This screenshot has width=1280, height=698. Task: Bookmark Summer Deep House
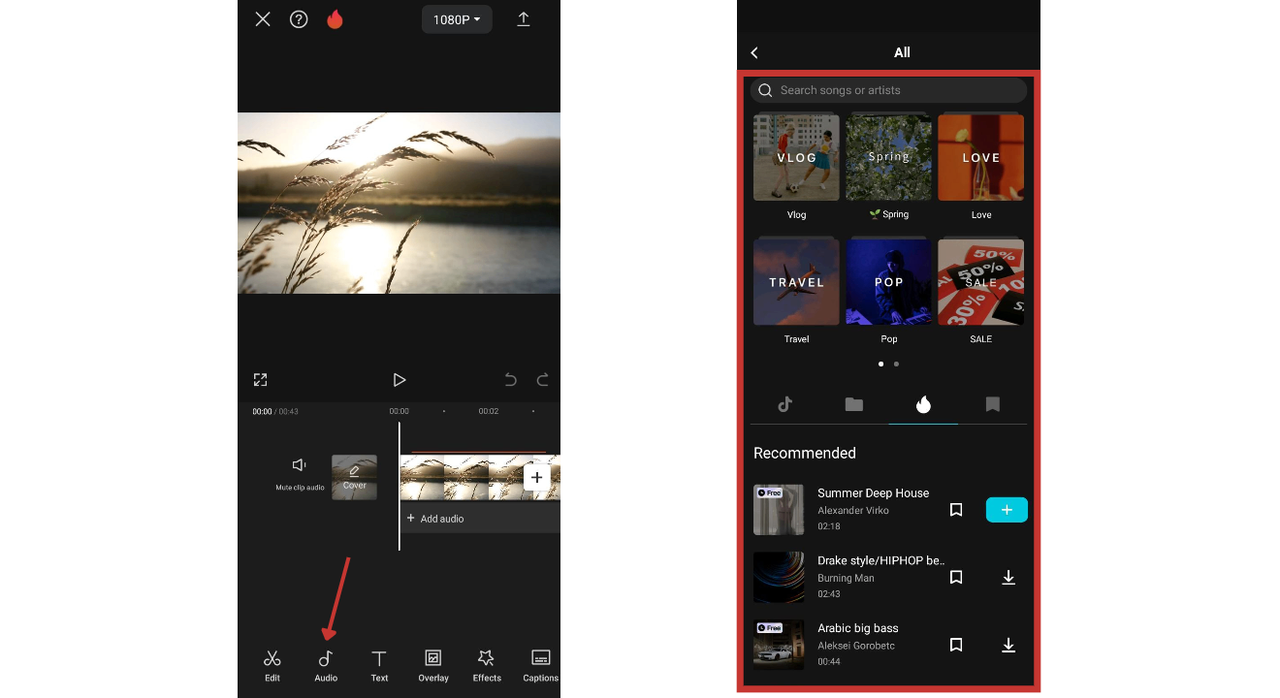coord(956,510)
